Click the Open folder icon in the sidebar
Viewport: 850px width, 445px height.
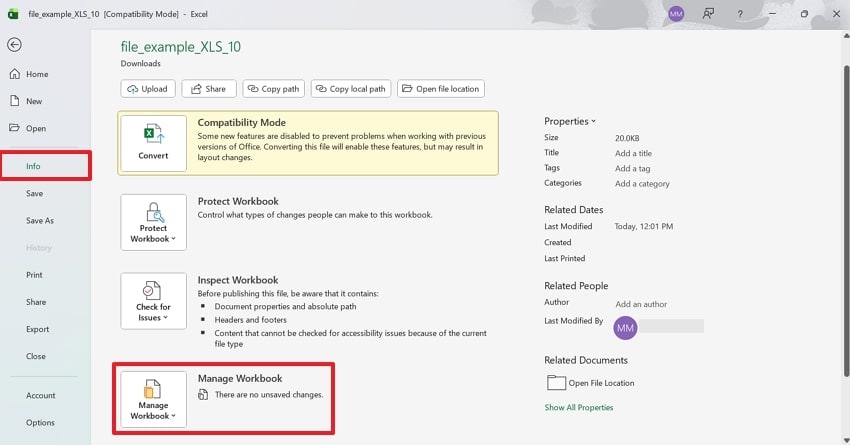[15, 128]
